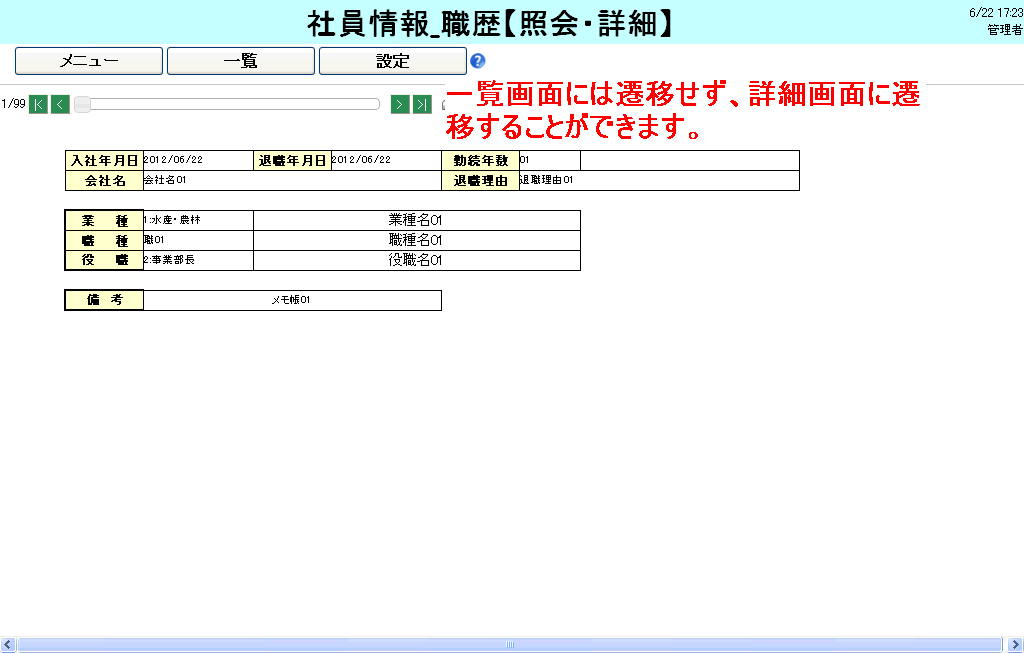This screenshot has width=1024, height=653.
Task: Go to the previous record
Action: click(x=60, y=104)
